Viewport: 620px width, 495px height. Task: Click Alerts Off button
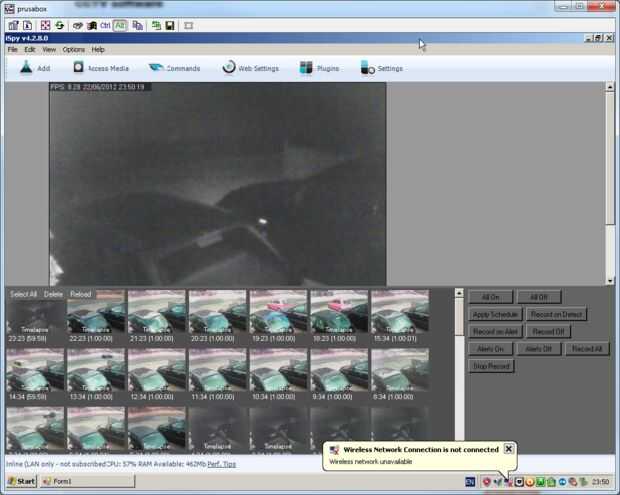(539, 349)
